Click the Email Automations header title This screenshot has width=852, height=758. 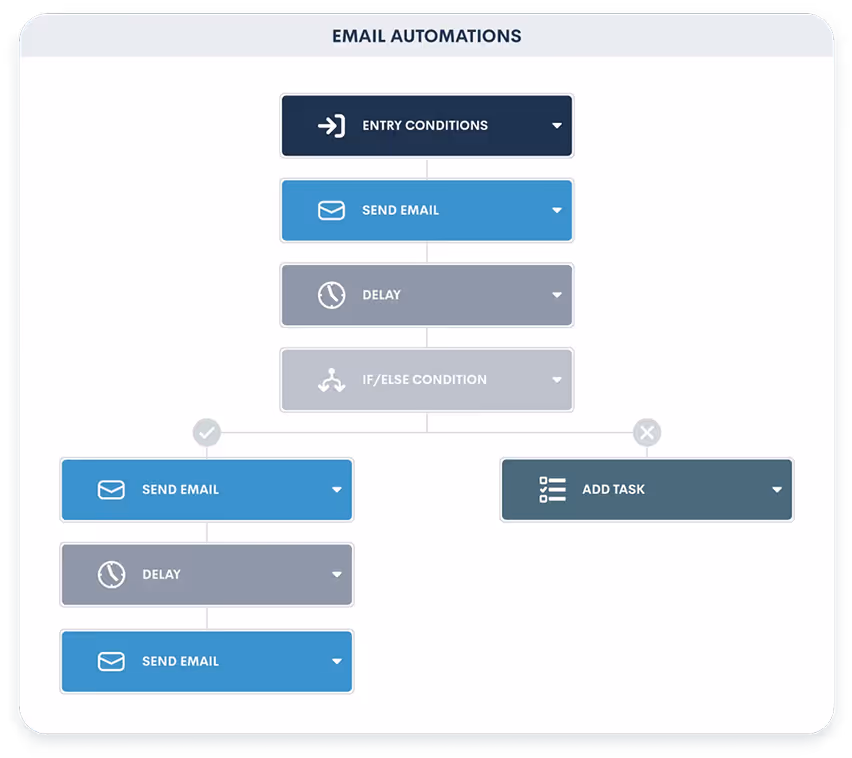click(426, 35)
